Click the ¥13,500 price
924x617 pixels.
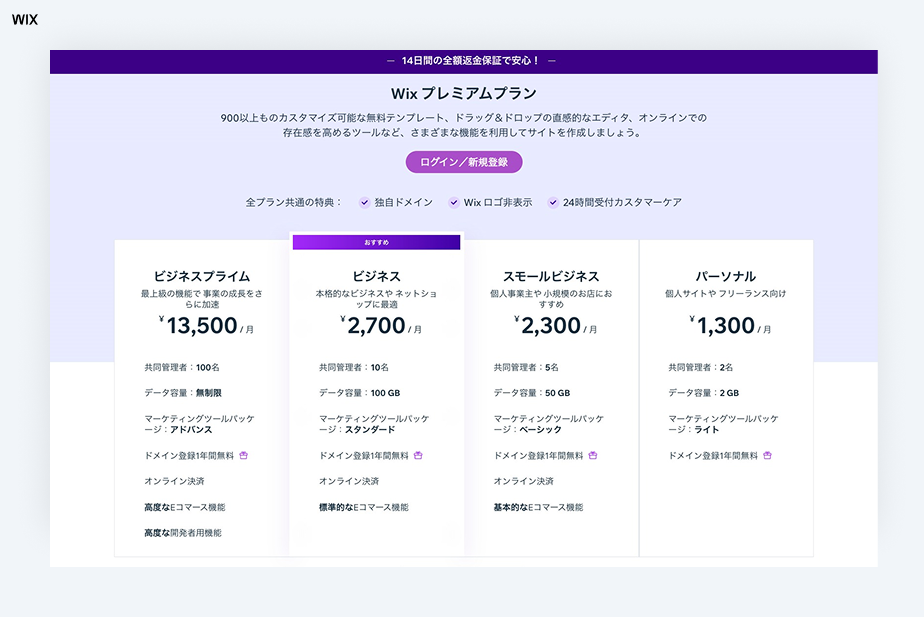[206, 325]
